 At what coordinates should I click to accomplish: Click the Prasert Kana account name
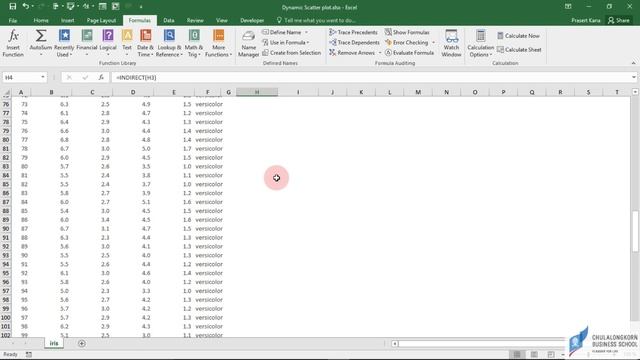586,20
